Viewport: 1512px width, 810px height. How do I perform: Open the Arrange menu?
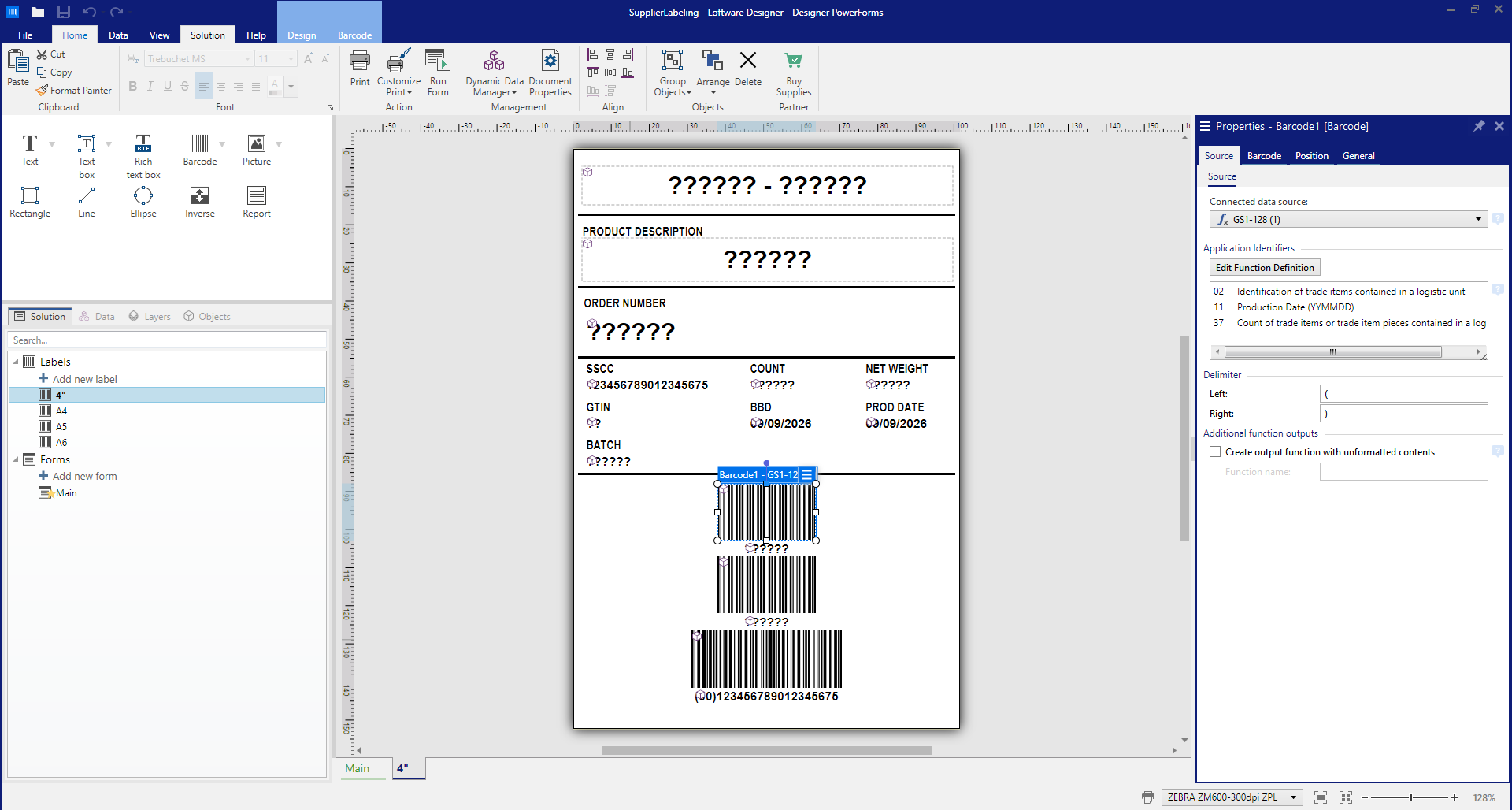(x=713, y=72)
